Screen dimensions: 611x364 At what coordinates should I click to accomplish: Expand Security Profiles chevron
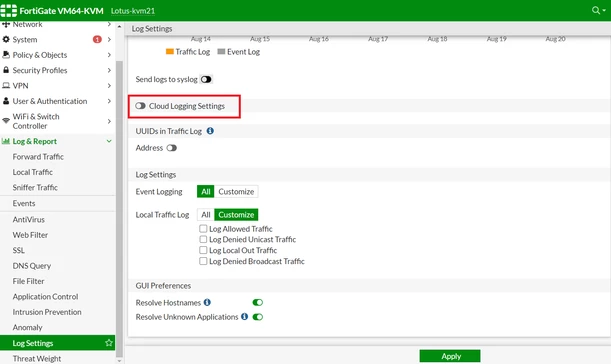[x=109, y=70]
